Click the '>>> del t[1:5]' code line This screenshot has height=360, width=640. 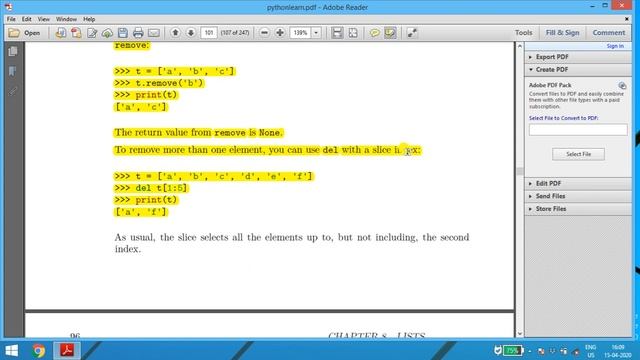point(151,188)
